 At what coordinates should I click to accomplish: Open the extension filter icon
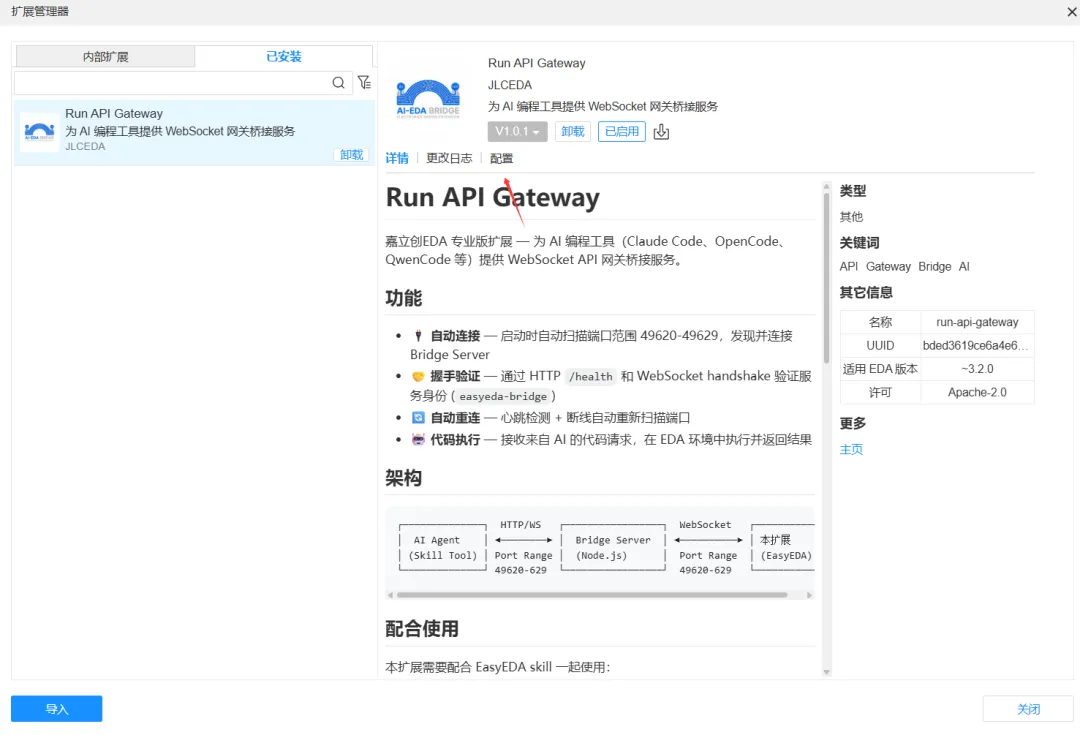click(364, 83)
